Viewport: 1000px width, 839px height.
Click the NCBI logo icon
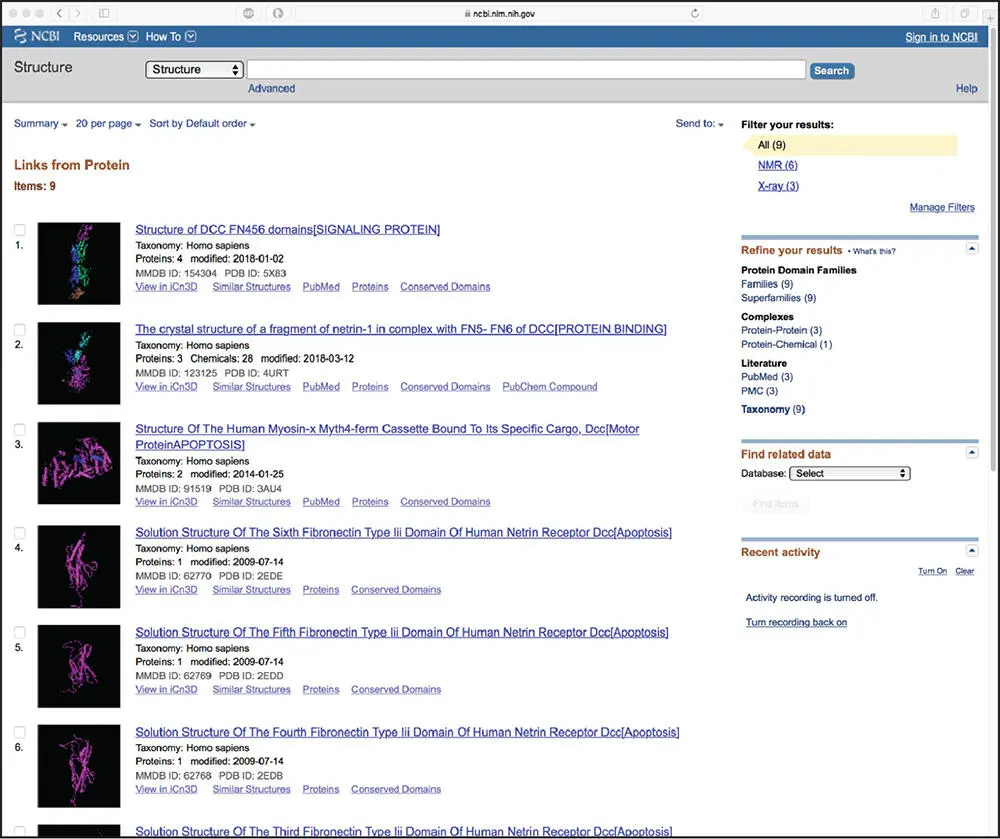click(20, 36)
